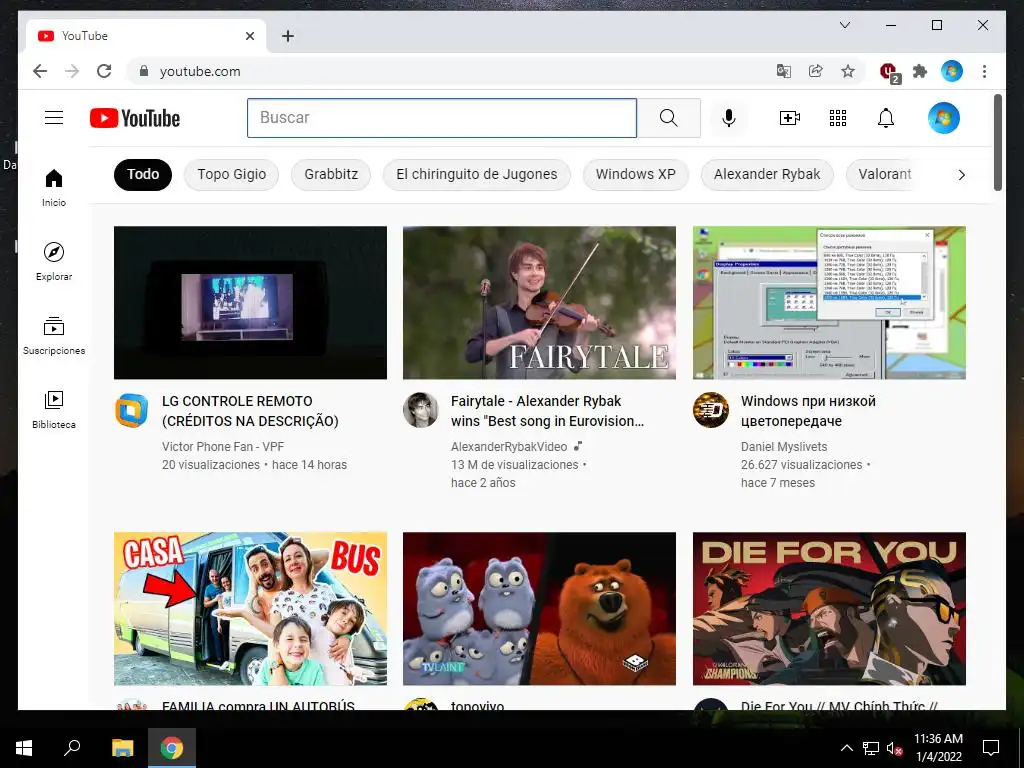
Task: Open the tab search chevron
Action: coord(844,25)
